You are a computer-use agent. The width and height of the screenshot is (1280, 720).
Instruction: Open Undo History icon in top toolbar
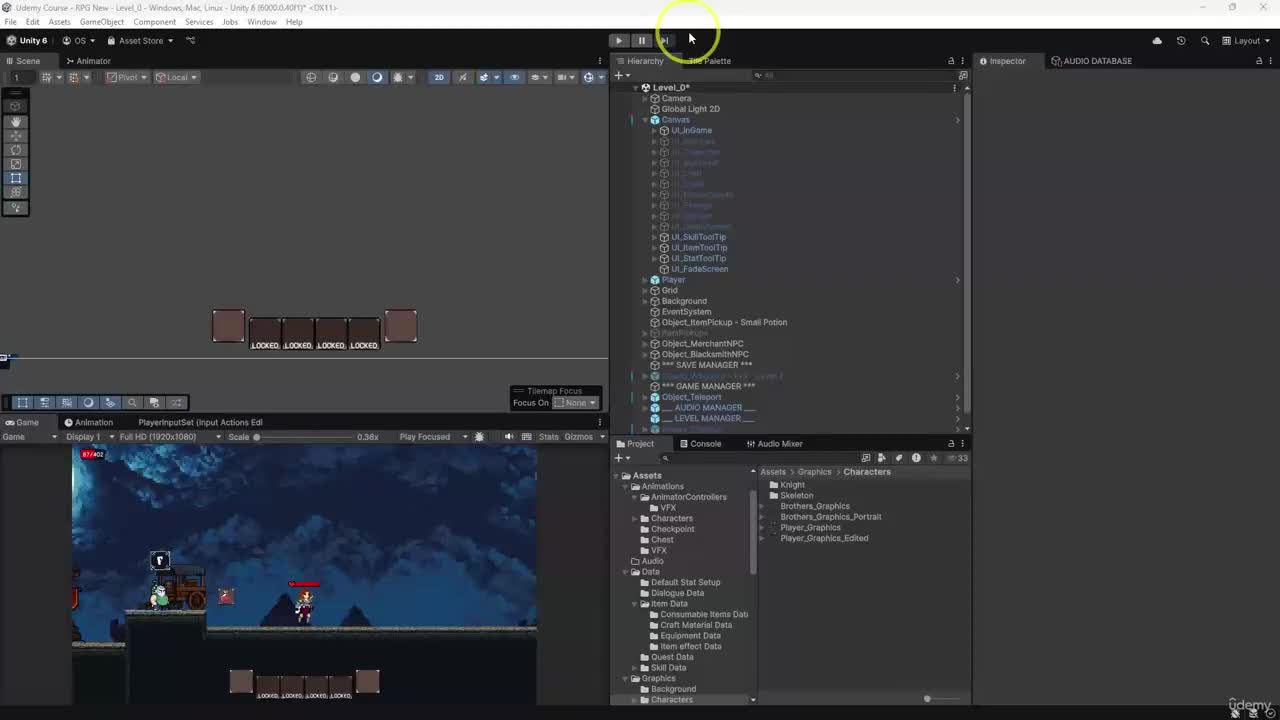[x=1181, y=41]
